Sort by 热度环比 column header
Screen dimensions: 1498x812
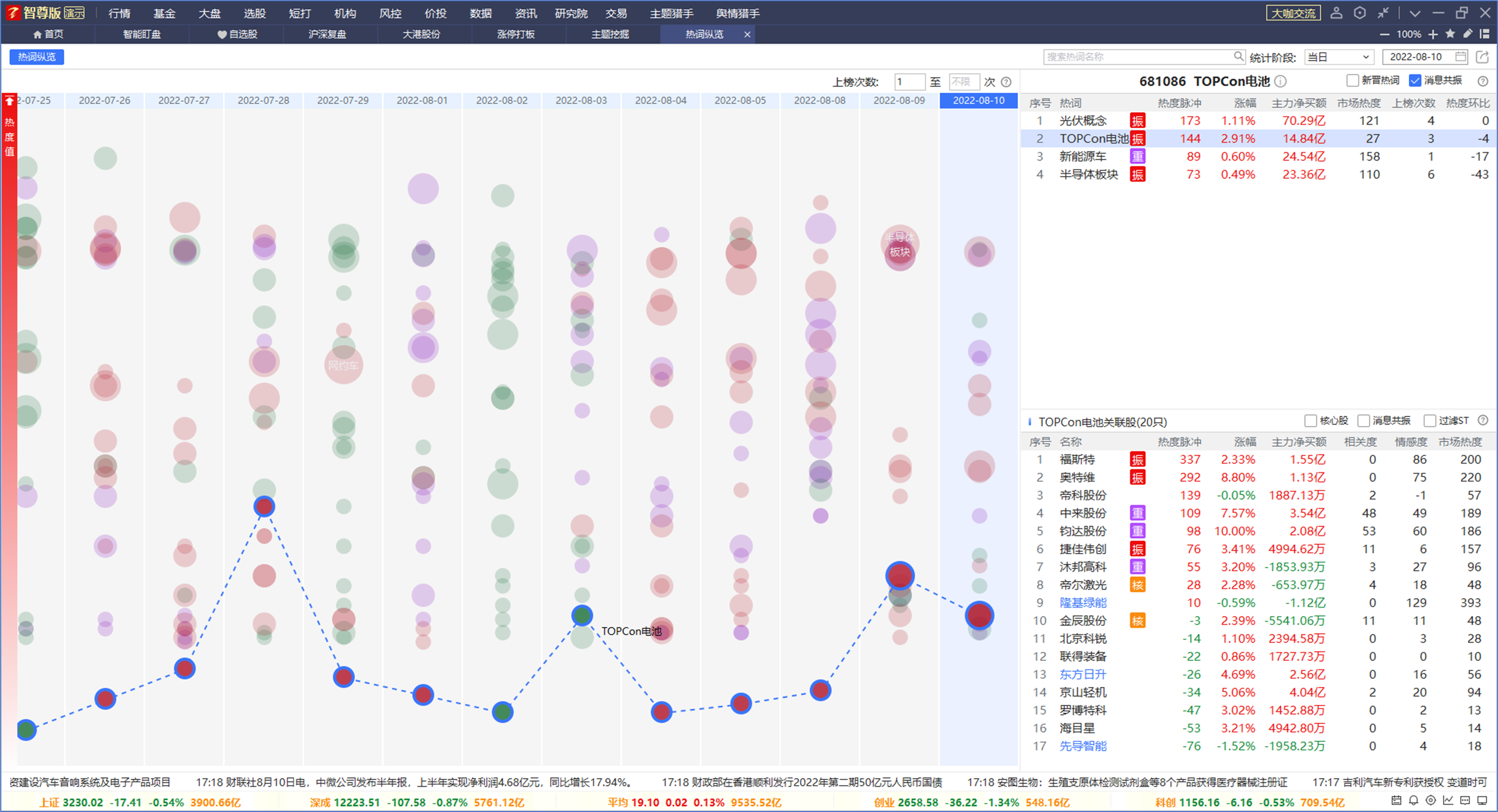[1468, 103]
